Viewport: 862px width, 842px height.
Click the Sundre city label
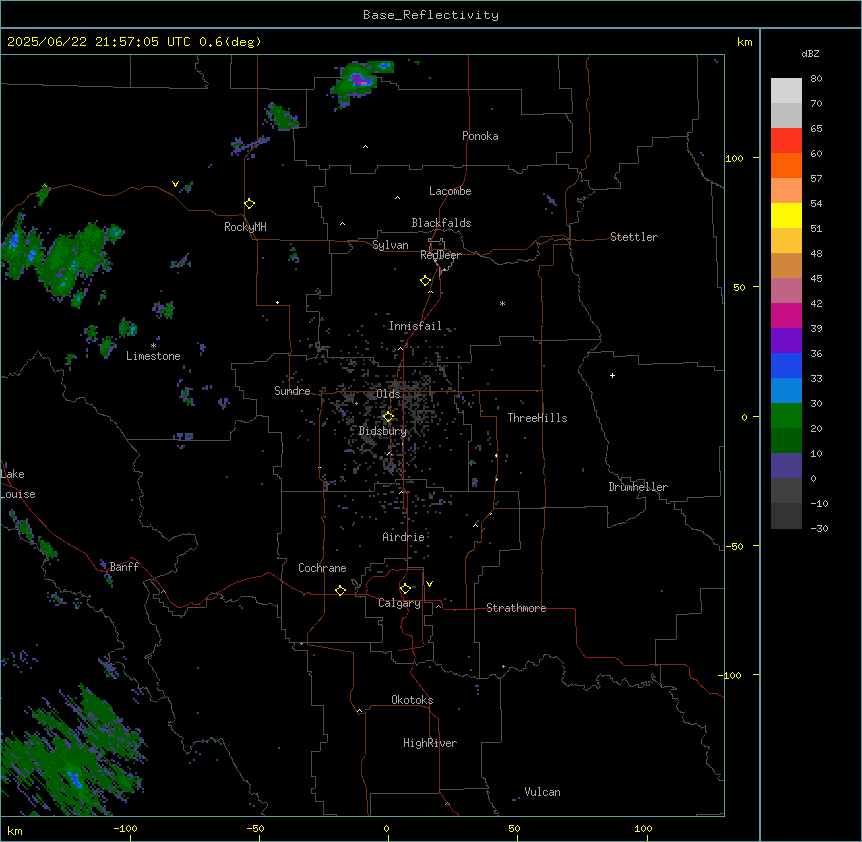tap(292, 391)
